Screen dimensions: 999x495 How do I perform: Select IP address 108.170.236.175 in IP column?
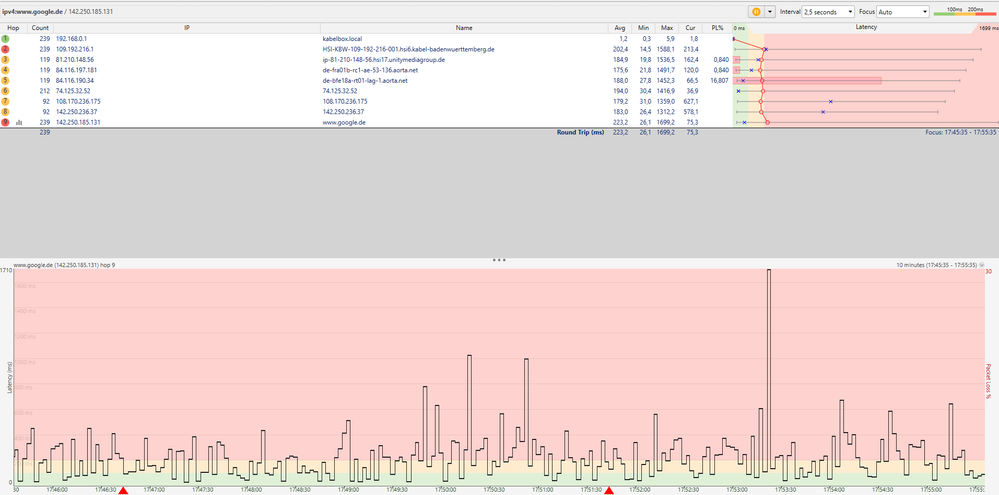pyautogui.click(x=78, y=101)
